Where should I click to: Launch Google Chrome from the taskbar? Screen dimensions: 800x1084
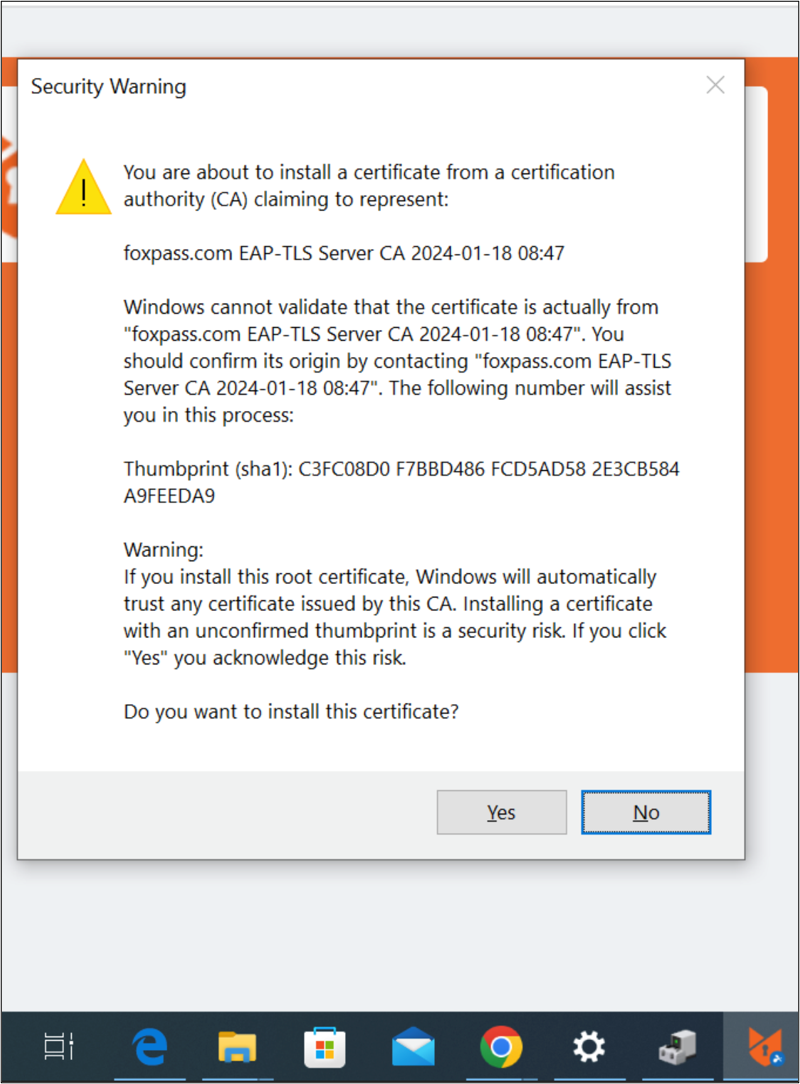point(501,1046)
